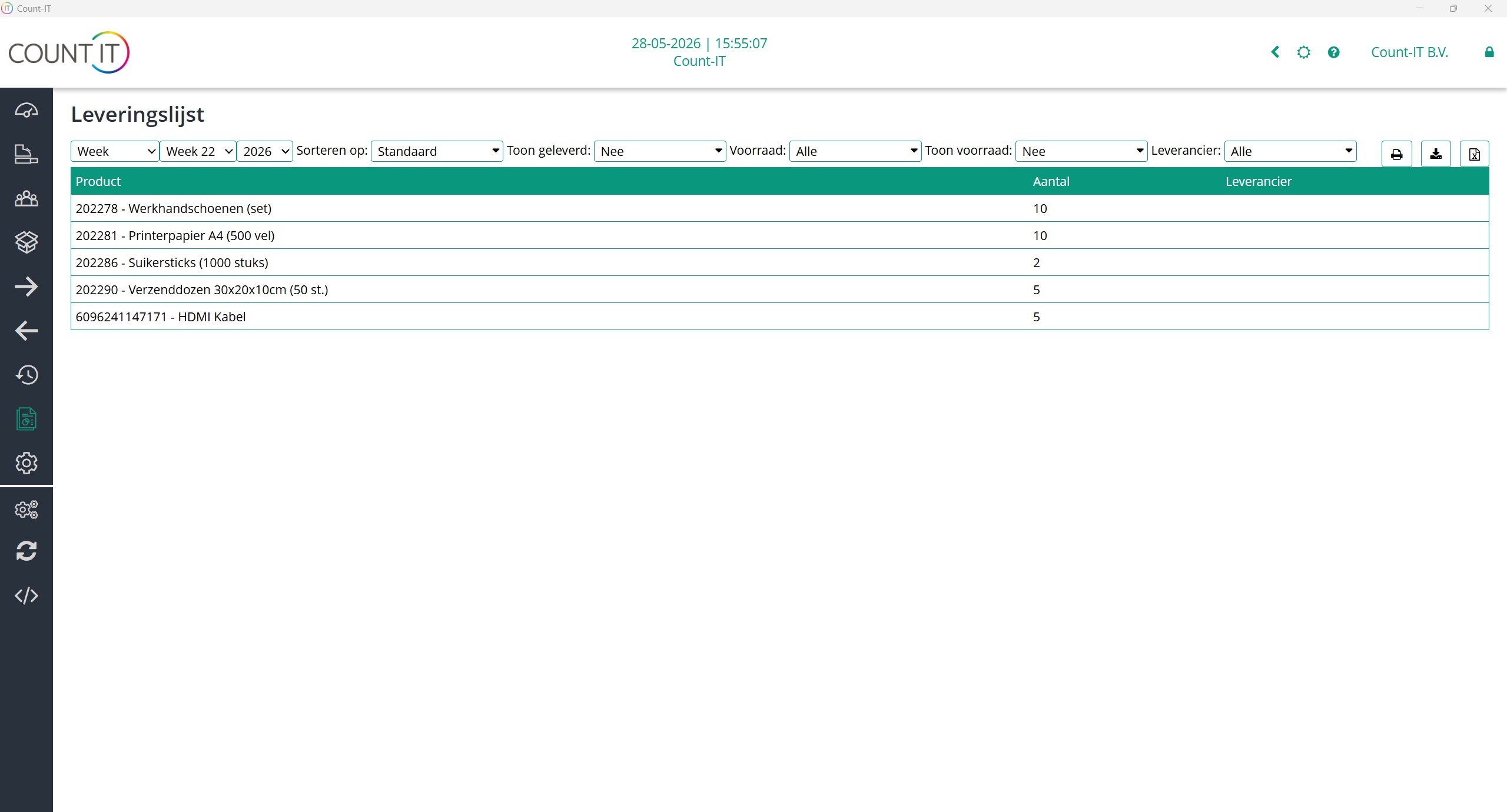Open the developer code brackets icon
Image resolution: width=1507 pixels, height=812 pixels.
pyautogui.click(x=26, y=595)
